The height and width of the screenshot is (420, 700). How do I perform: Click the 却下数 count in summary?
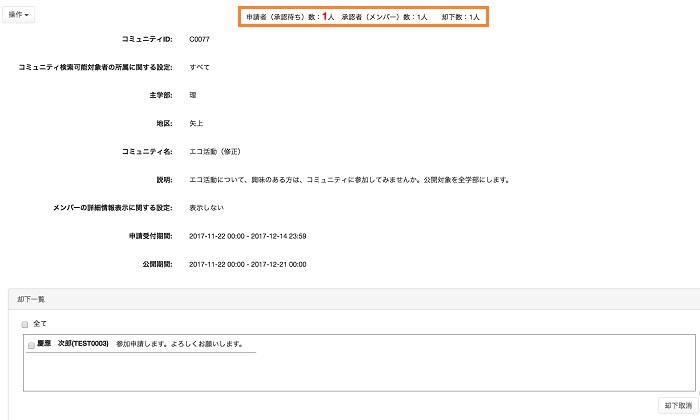click(460, 17)
